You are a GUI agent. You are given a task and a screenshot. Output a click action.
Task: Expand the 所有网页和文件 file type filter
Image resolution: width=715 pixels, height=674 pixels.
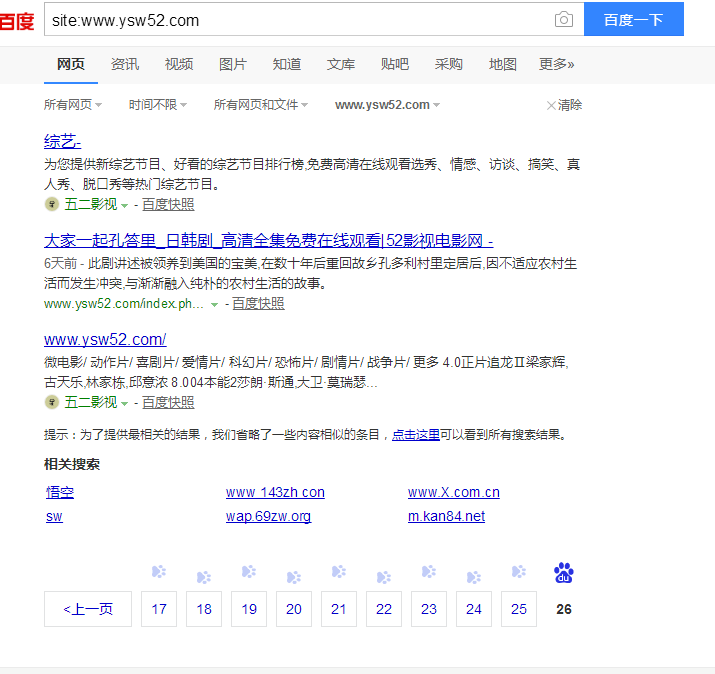[x=261, y=105]
